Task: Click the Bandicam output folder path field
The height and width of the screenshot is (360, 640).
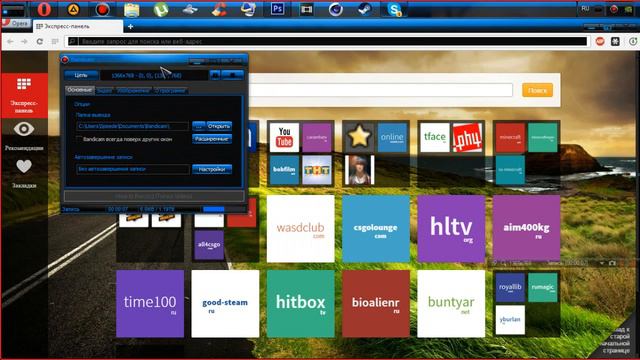Action: click(x=133, y=126)
